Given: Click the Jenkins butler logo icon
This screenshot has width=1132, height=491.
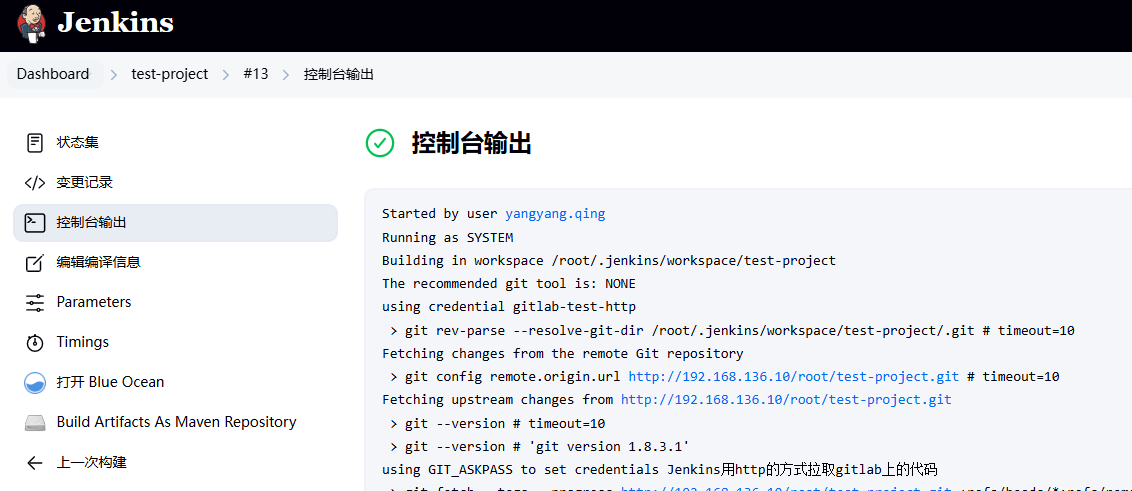Looking at the screenshot, I should point(30,23).
